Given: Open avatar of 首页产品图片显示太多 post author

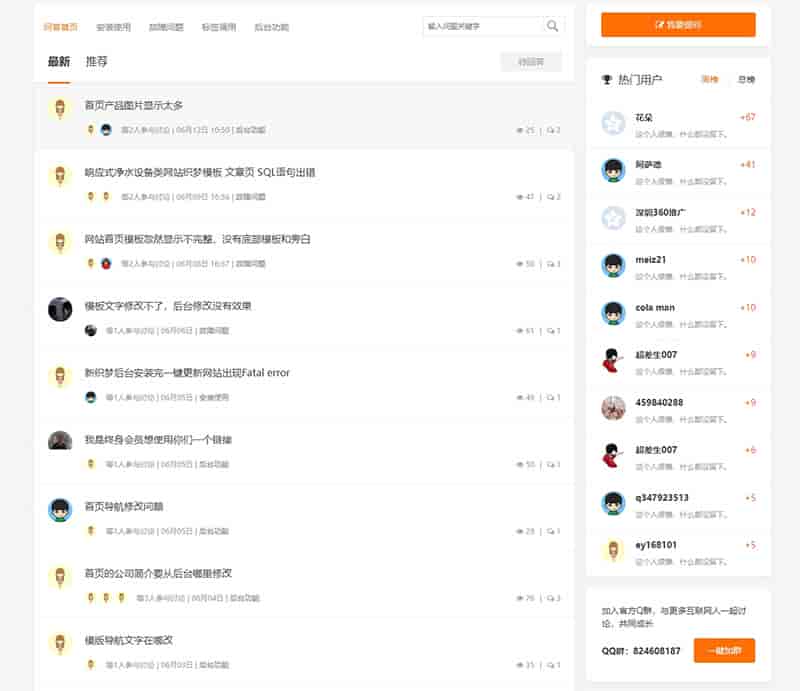Looking at the screenshot, I should coord(60,109).
